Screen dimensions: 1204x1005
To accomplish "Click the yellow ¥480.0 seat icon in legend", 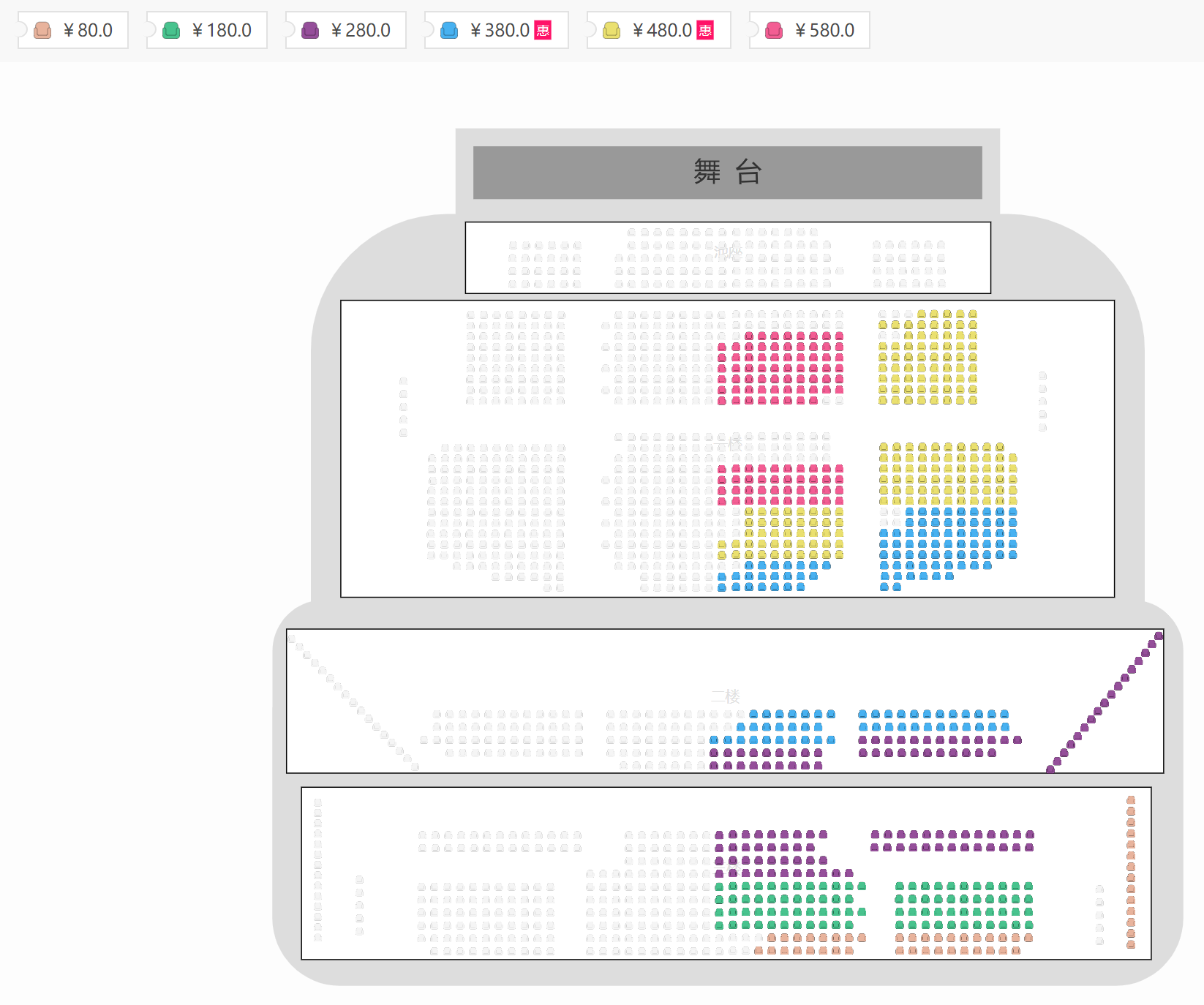I will point(612,30).
